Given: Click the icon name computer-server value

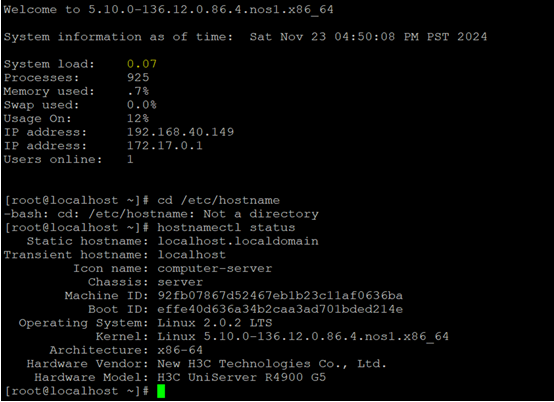Looking at the screenshot, I should coord(214,268).
